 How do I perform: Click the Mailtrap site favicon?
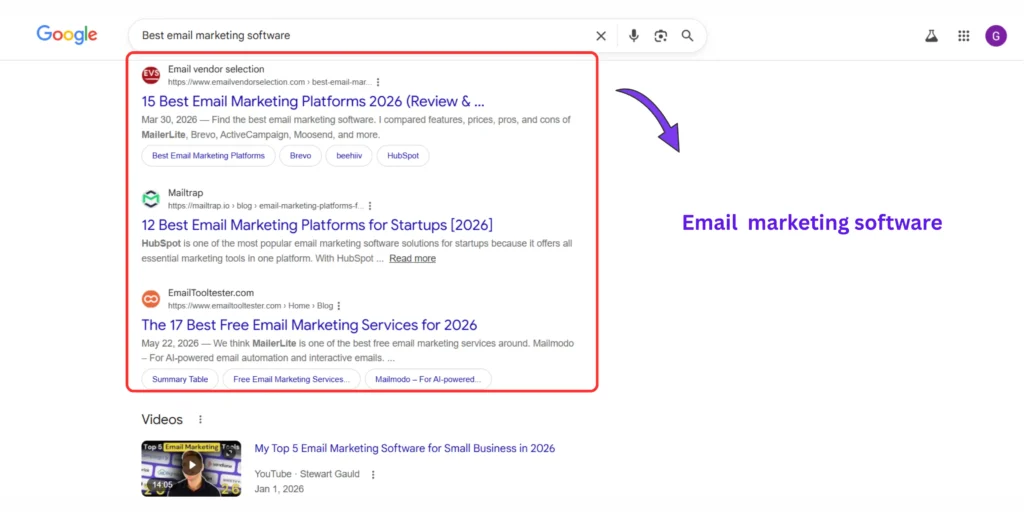pos(151,199)
